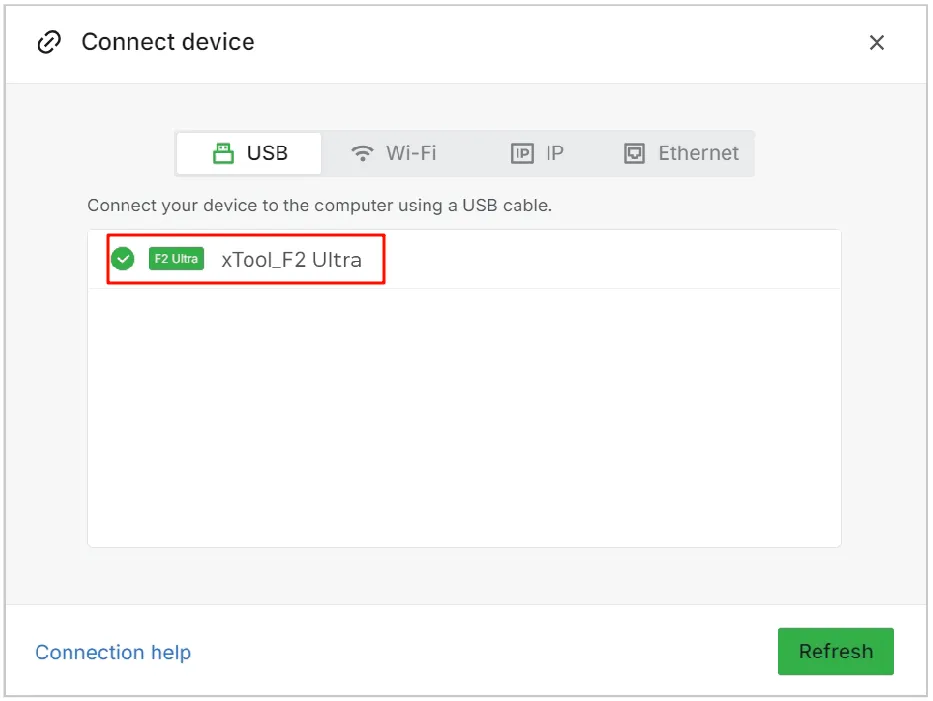This screenshot has width=933, height=701.
Task: Click the Ethernet label text
Action: click(x=698, y=153)
